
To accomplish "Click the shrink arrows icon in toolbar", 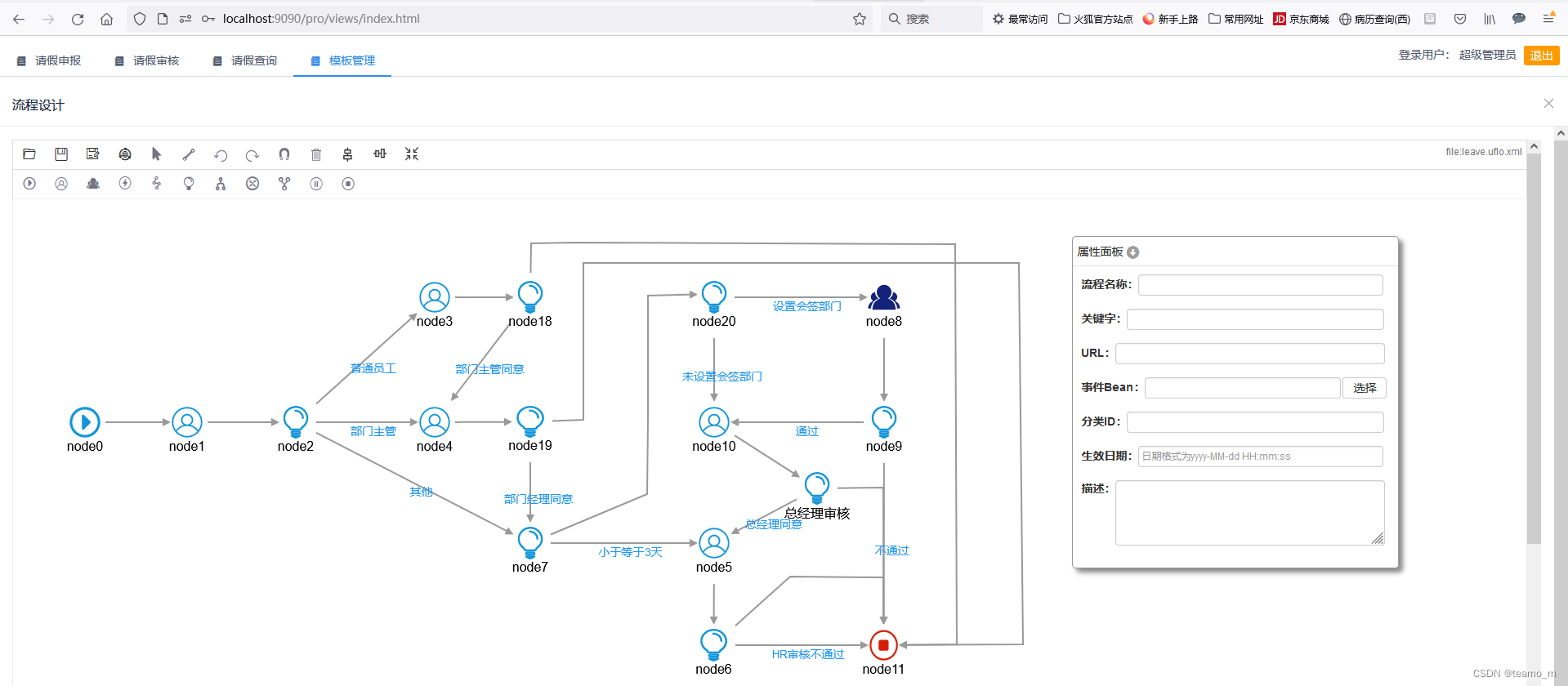I will pyautogui.click(x=412, y=154).
